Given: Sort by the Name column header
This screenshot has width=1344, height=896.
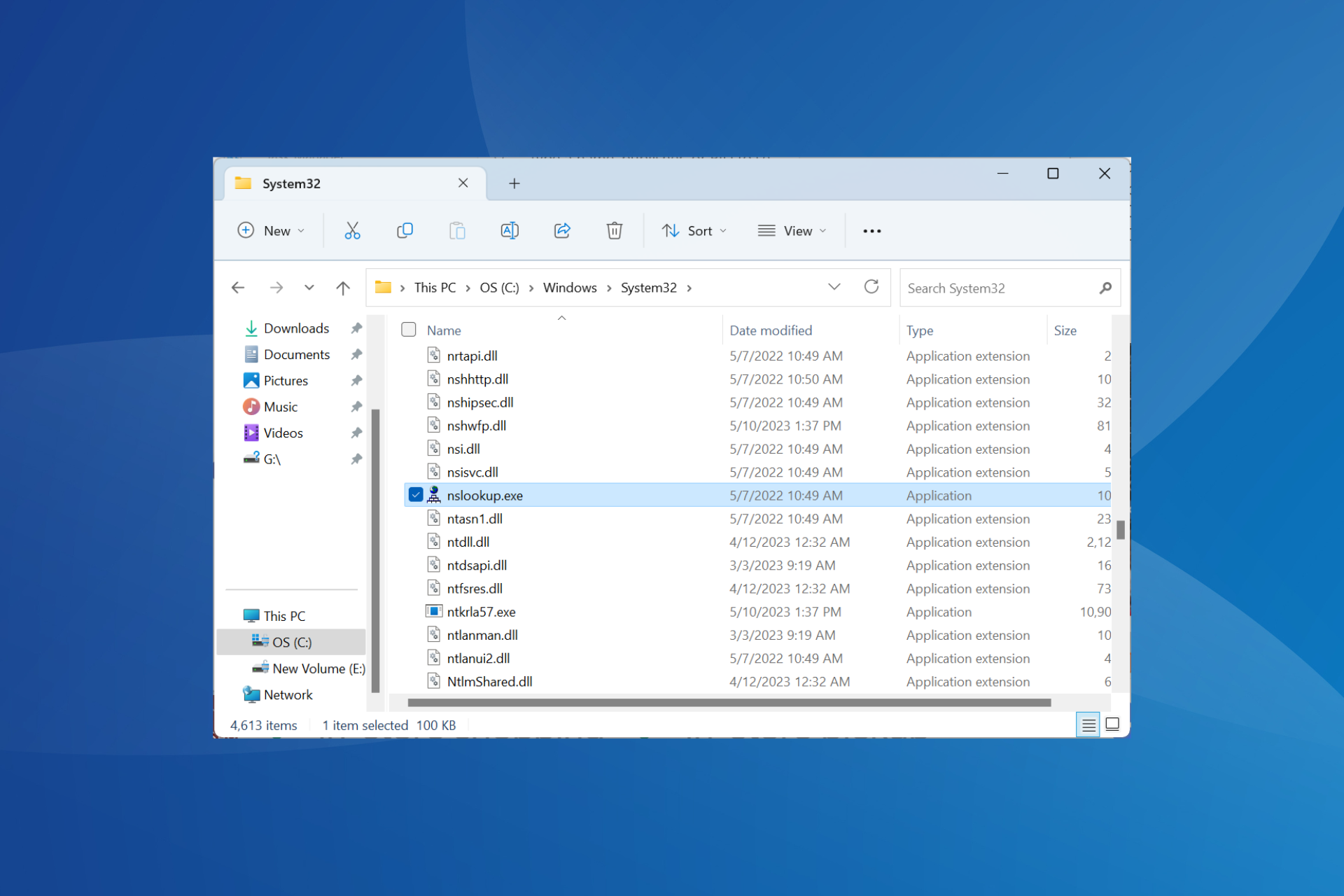Looking at the screenshot, I should point(444,330).
